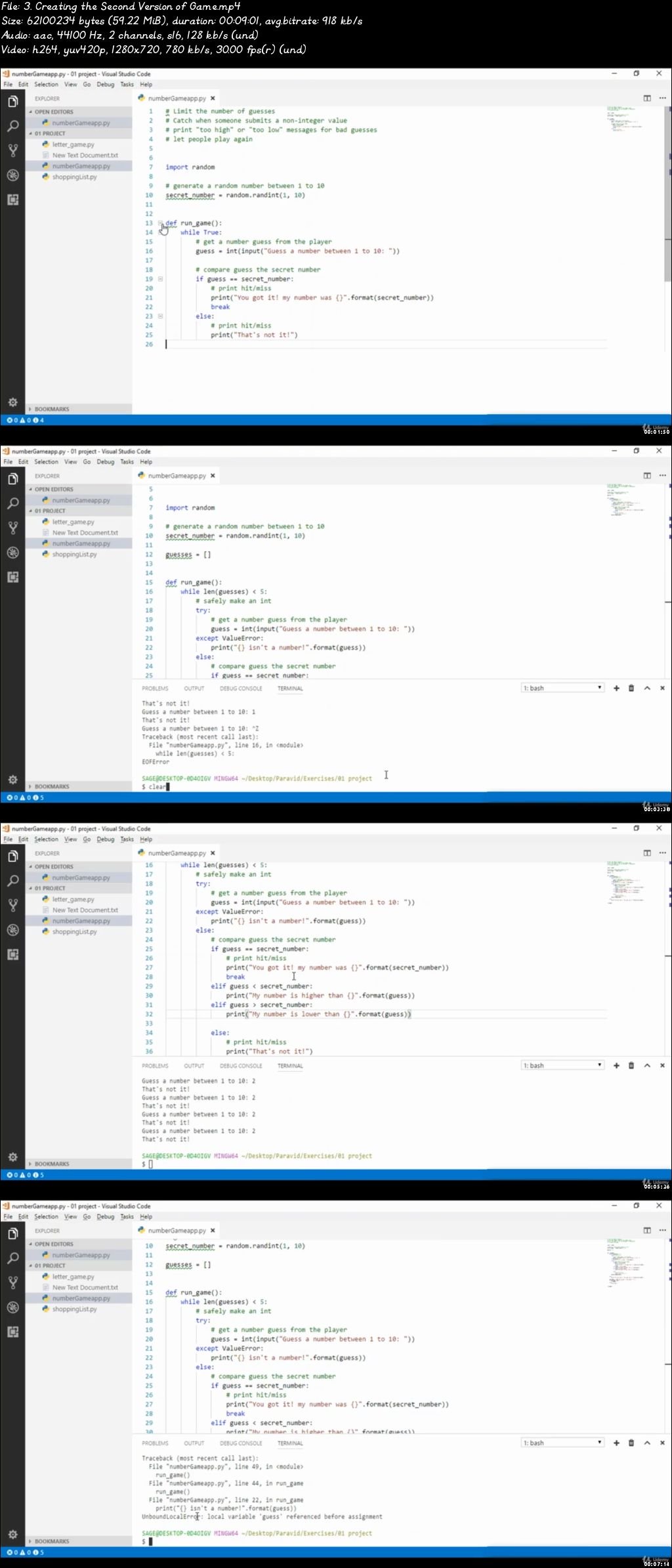Open the 1: bash dropdown in 00:07:14 frame
The image size is (672, 1568).
[x=562, y=1443]
